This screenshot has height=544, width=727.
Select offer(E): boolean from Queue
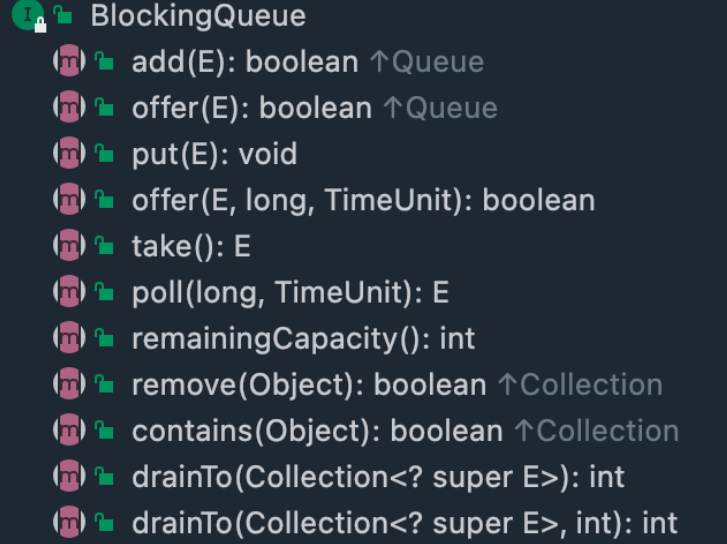[252, 108]
